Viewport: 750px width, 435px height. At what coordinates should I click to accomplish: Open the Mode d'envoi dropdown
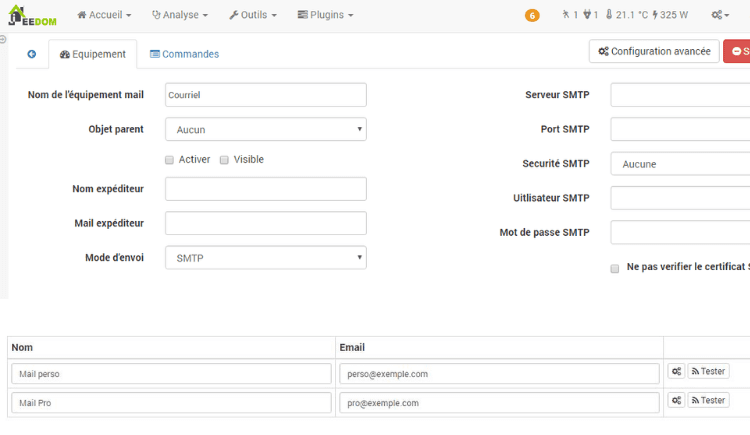pos(265,258)
